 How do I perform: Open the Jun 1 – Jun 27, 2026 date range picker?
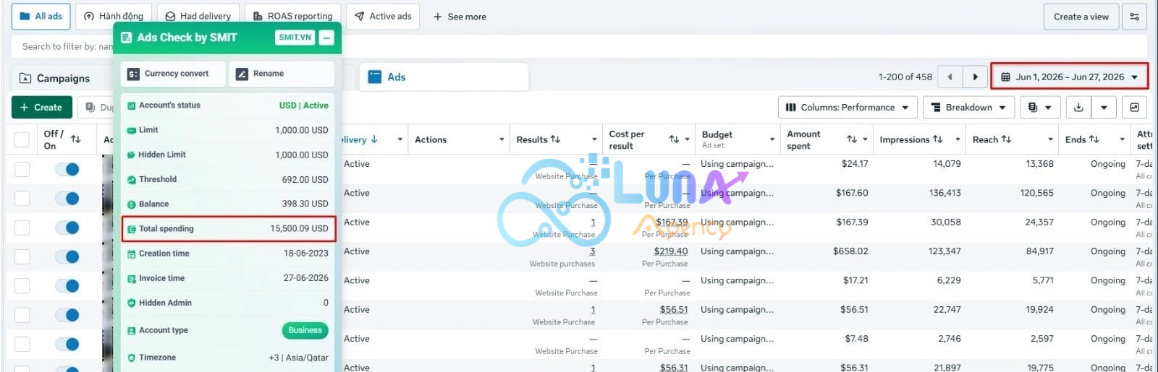click(x=1069, y=77)
